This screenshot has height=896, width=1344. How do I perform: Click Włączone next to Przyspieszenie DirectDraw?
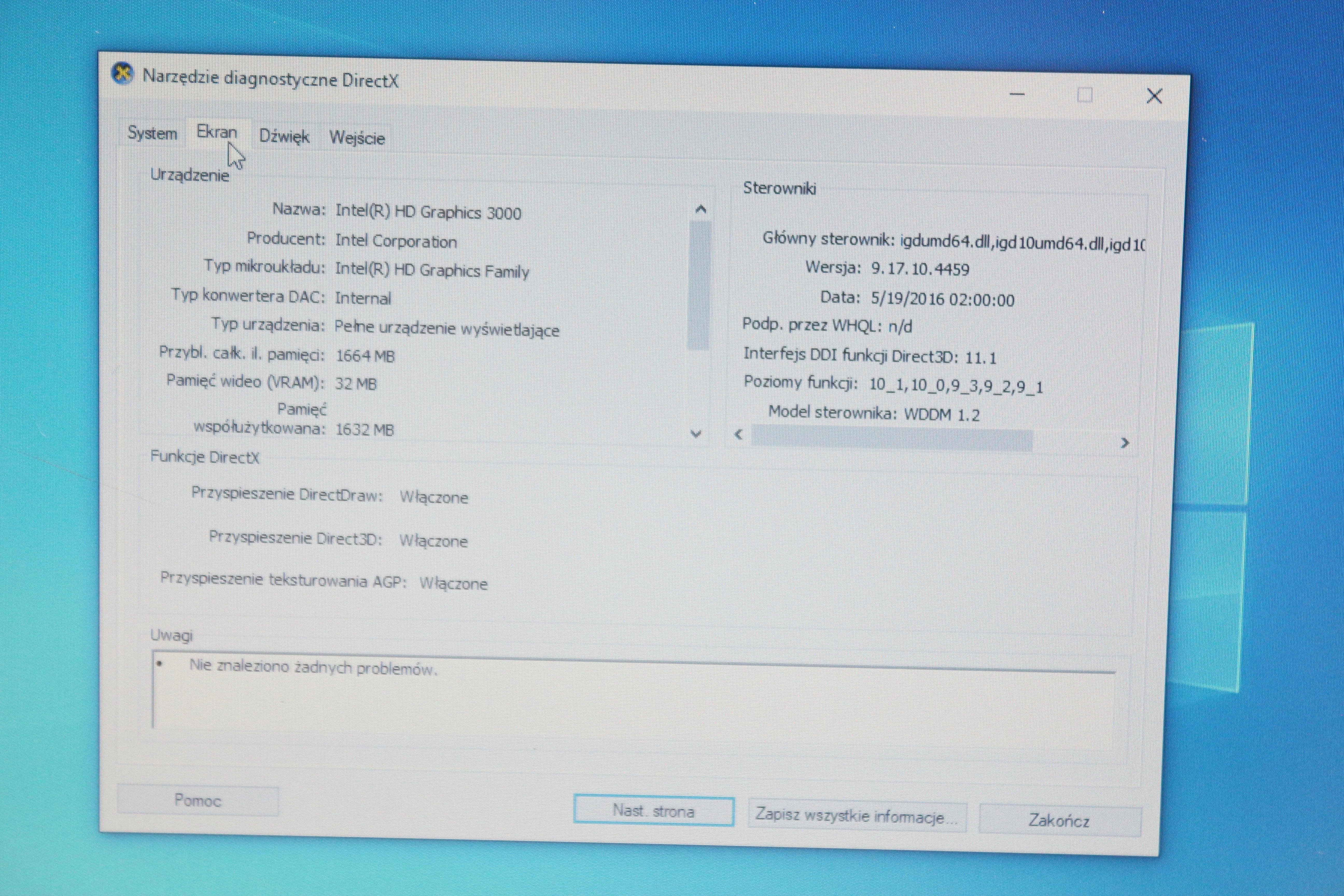click(434, 497)
